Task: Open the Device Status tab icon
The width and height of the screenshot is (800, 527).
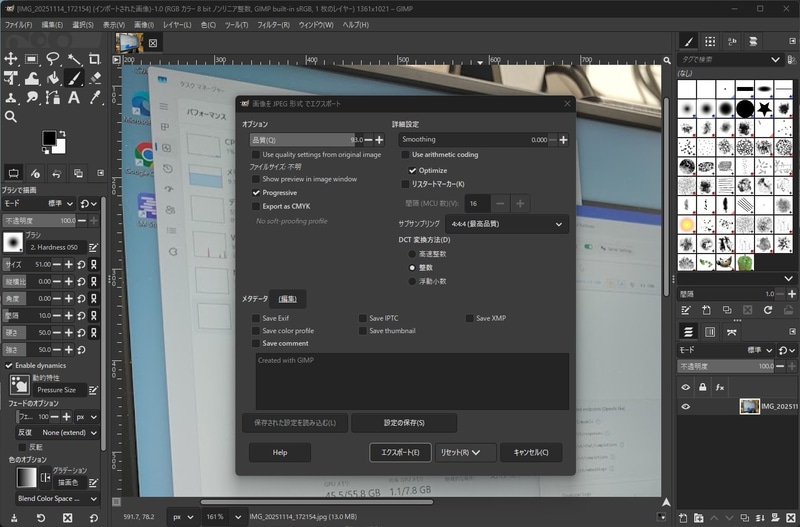Action: 35,173
